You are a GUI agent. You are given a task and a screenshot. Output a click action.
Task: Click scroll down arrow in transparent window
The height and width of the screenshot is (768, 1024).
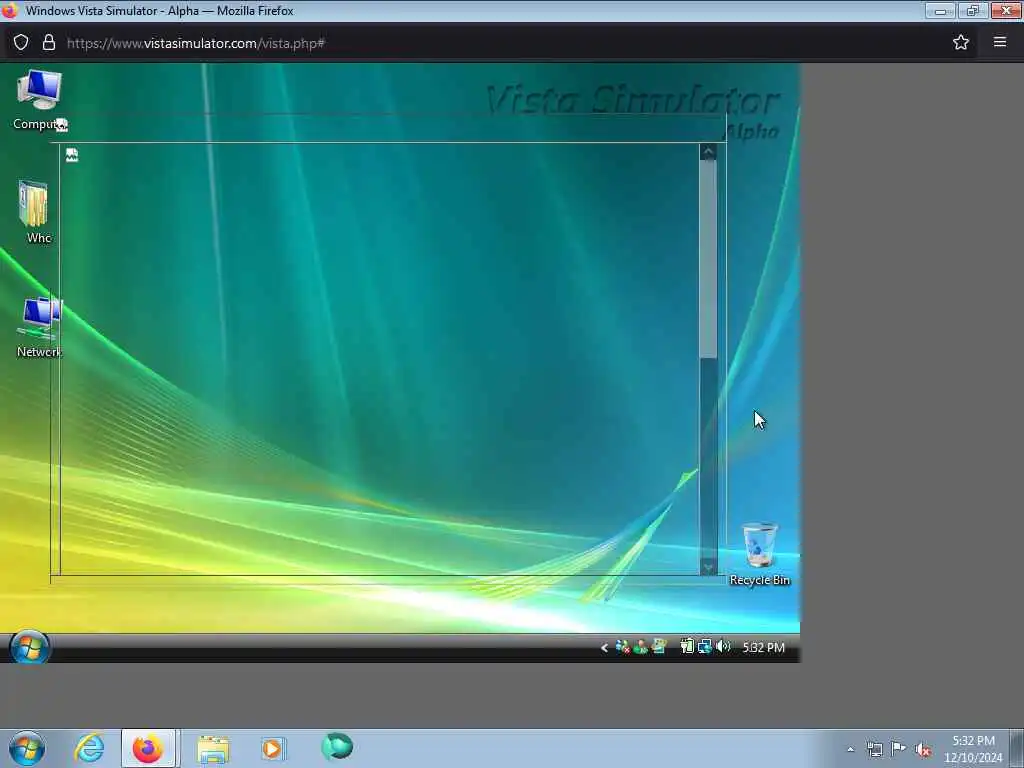pyautogui.click(x=709, y=567)
